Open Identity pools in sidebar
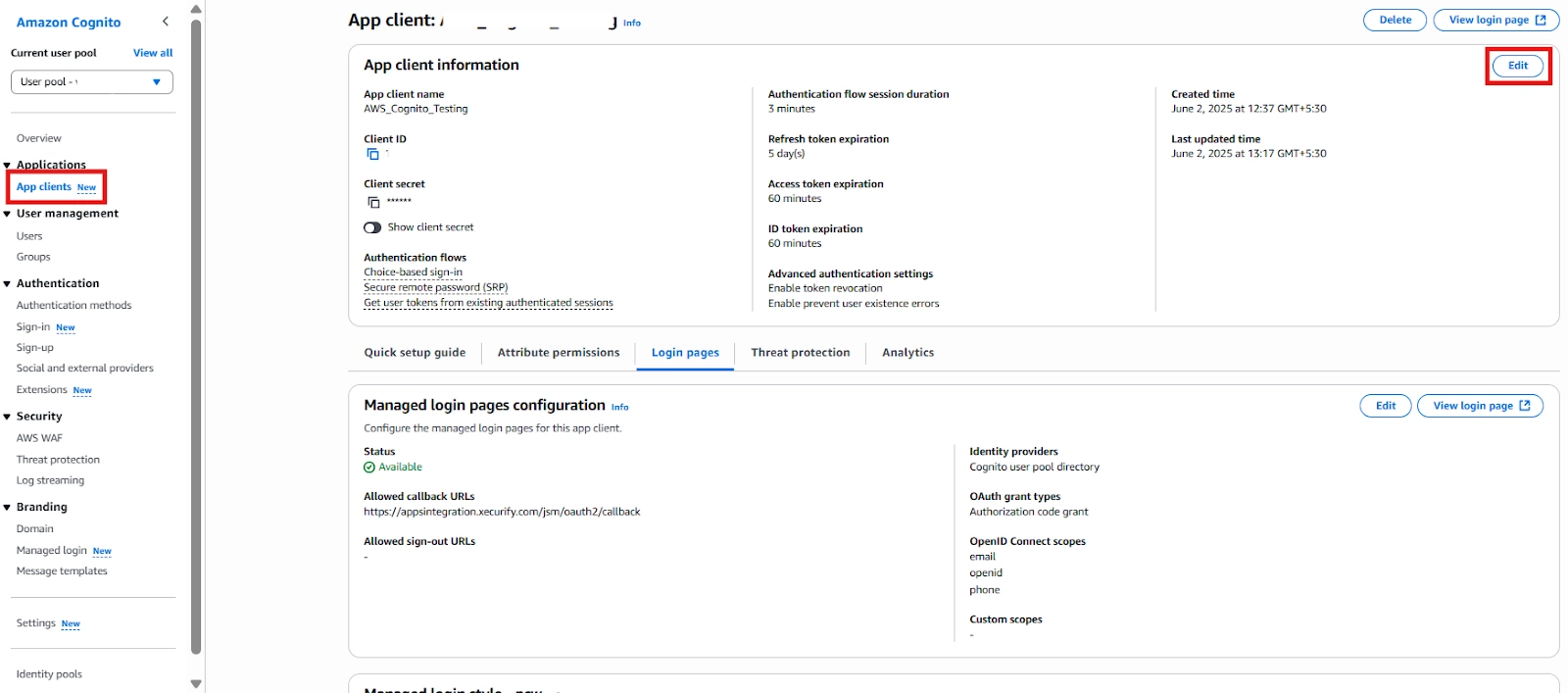The height and width of the screenshot is (693, 1568). point(49,674)
